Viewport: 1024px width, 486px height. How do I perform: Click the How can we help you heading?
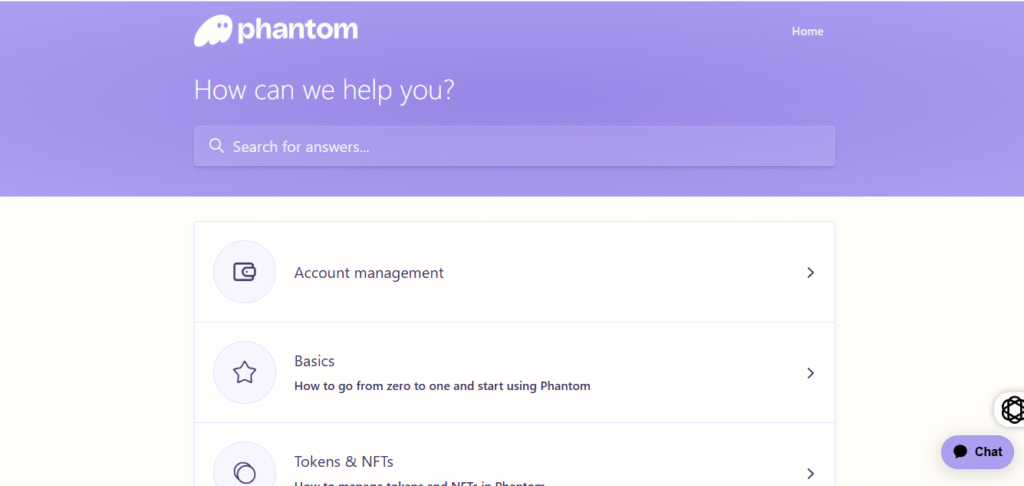[324, 89]
